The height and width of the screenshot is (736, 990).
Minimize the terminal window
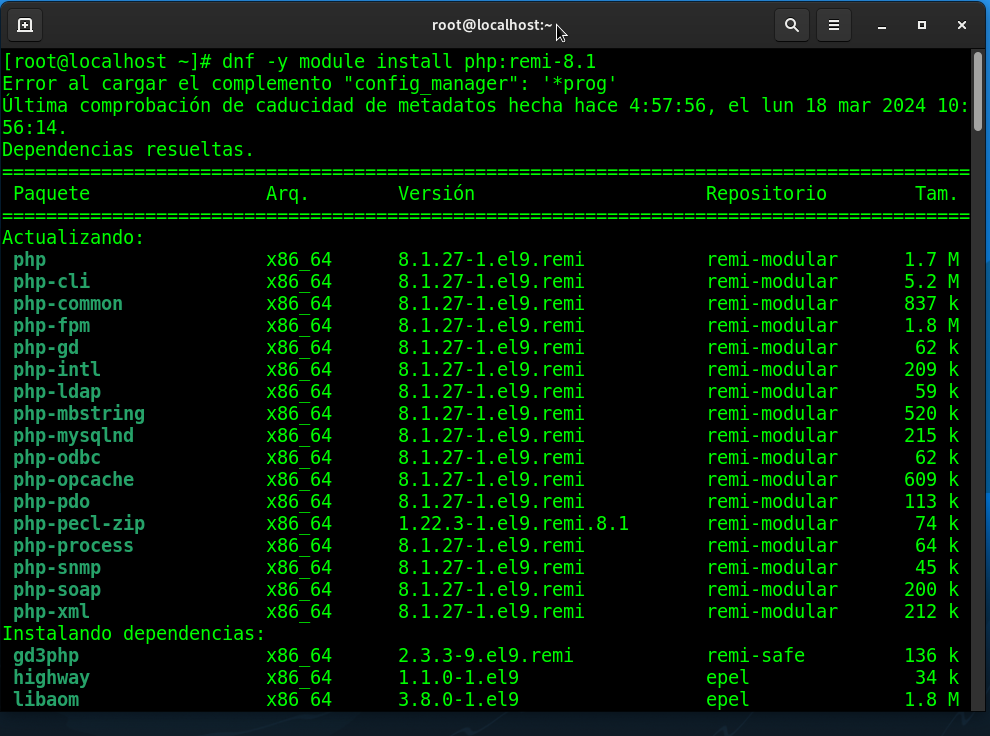coord(882,25)
